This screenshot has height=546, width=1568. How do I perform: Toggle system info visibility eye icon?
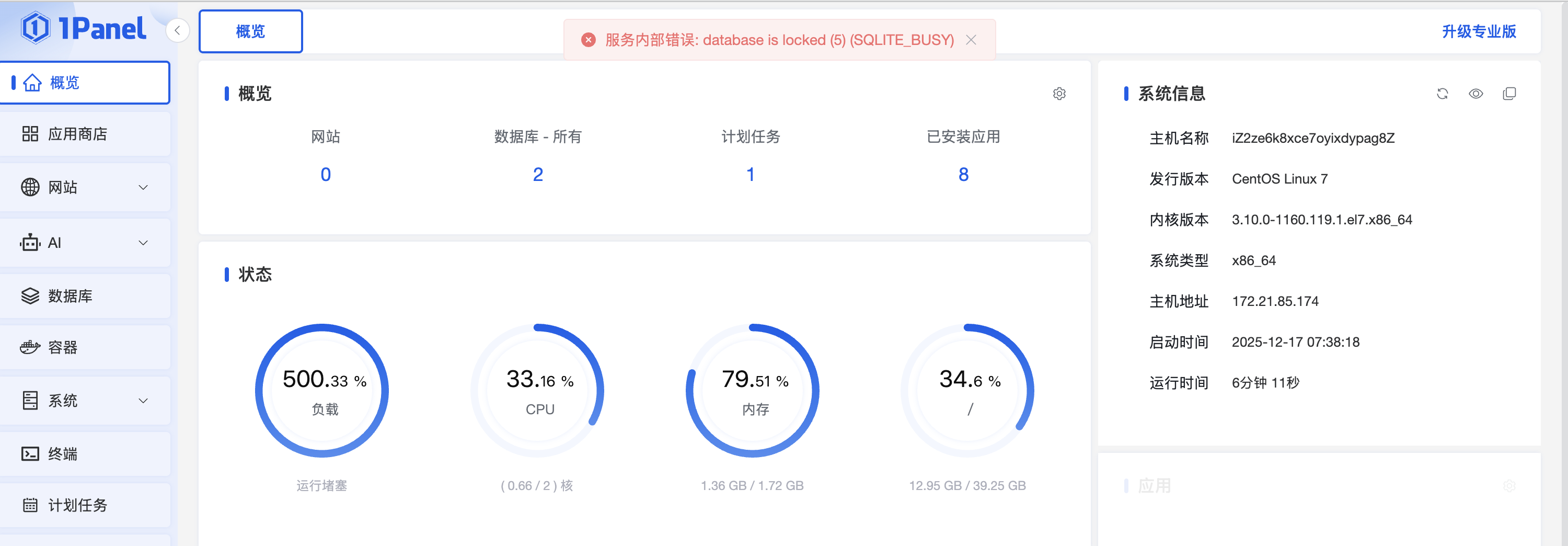point(1475,94)
